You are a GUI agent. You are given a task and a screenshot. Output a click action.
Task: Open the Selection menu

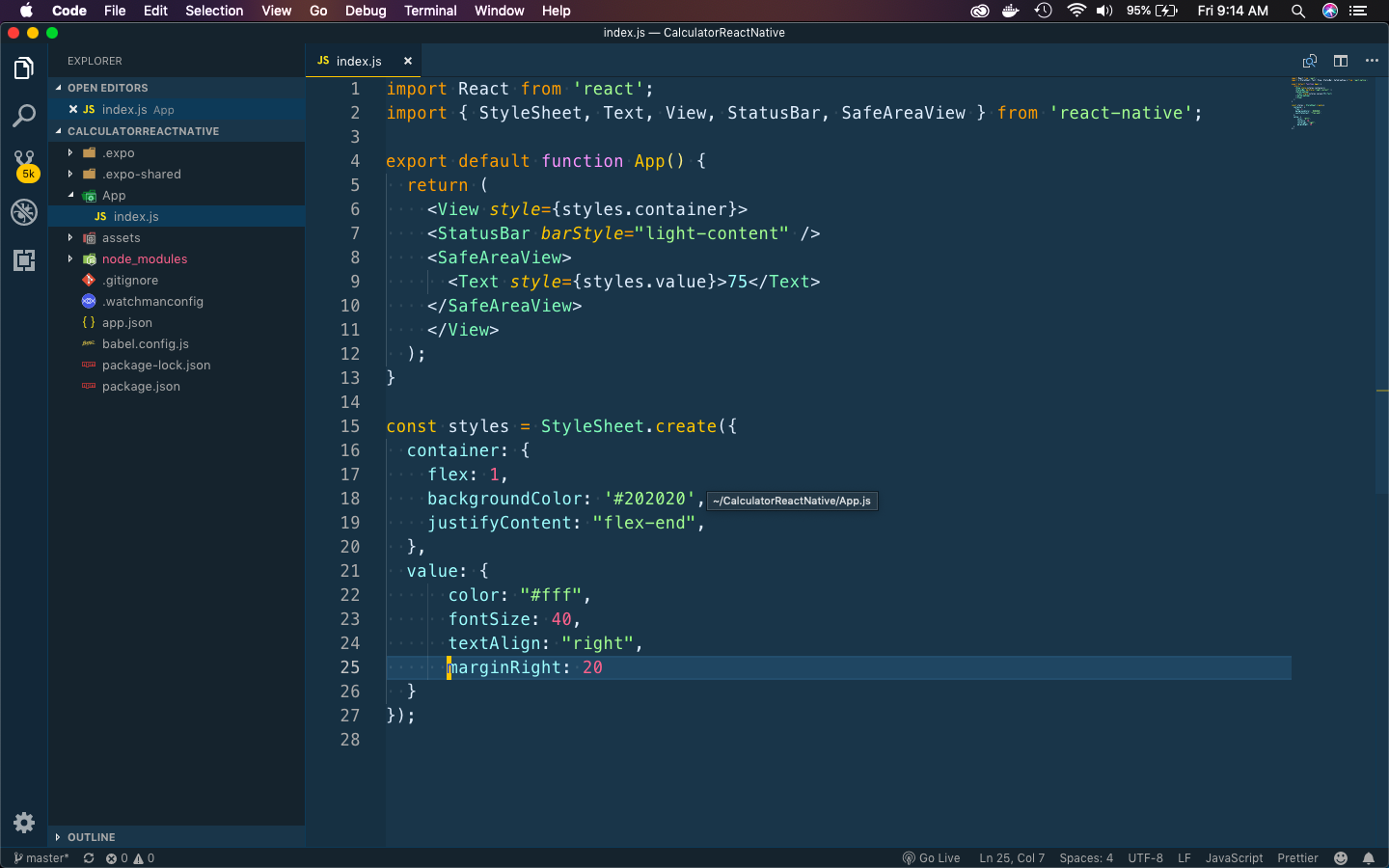(x=214, y=11)
